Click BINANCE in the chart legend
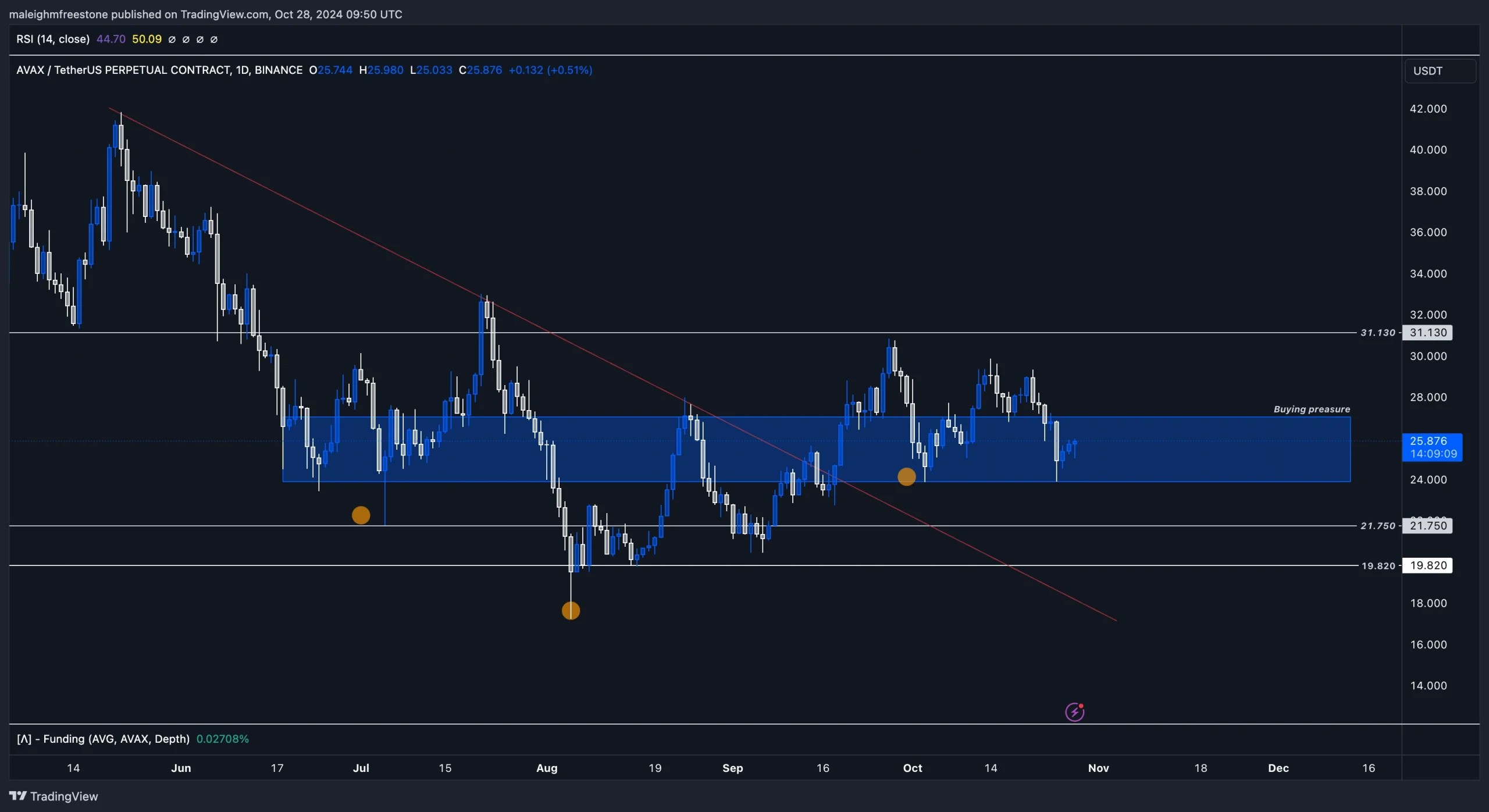 278,70
